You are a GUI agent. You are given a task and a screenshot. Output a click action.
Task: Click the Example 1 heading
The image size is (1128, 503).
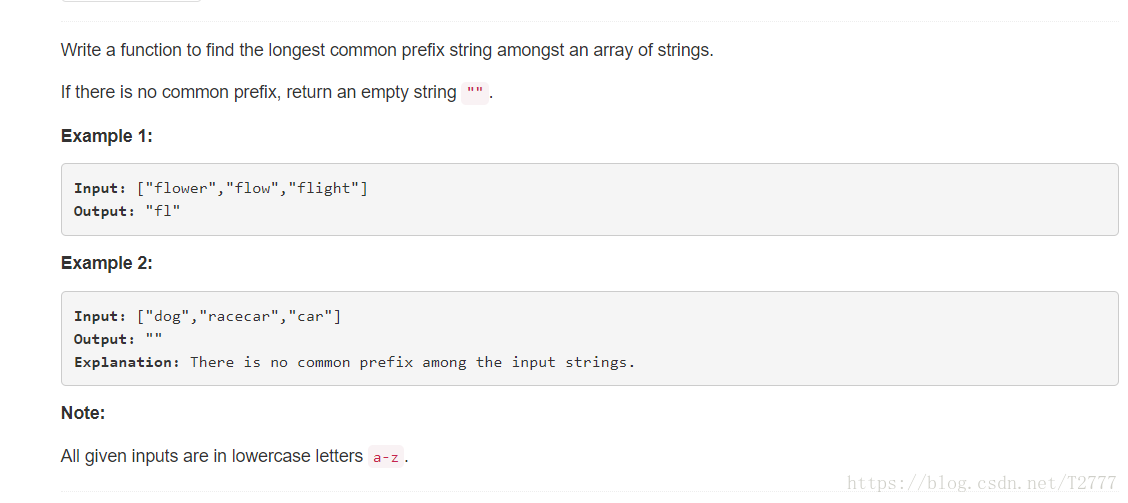point(106,136)
